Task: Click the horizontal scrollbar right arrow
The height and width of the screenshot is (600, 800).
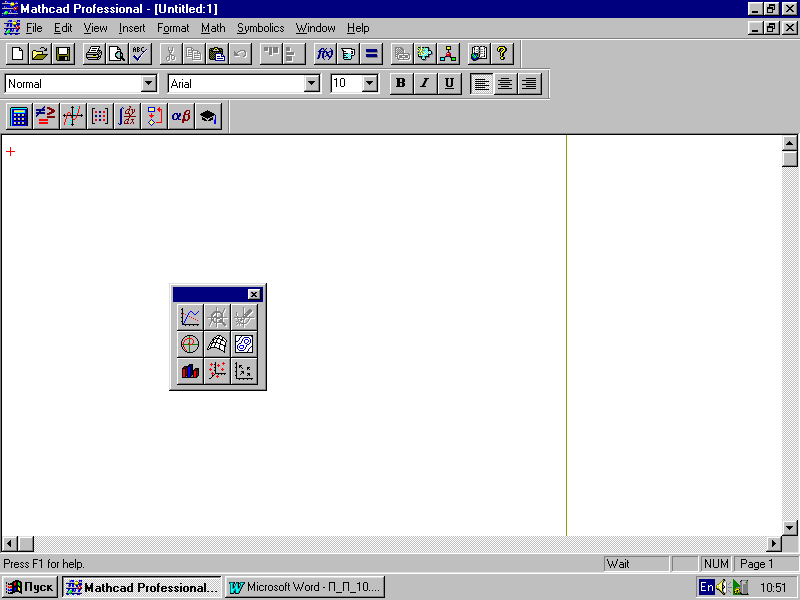Action: [x=774, y=544]
